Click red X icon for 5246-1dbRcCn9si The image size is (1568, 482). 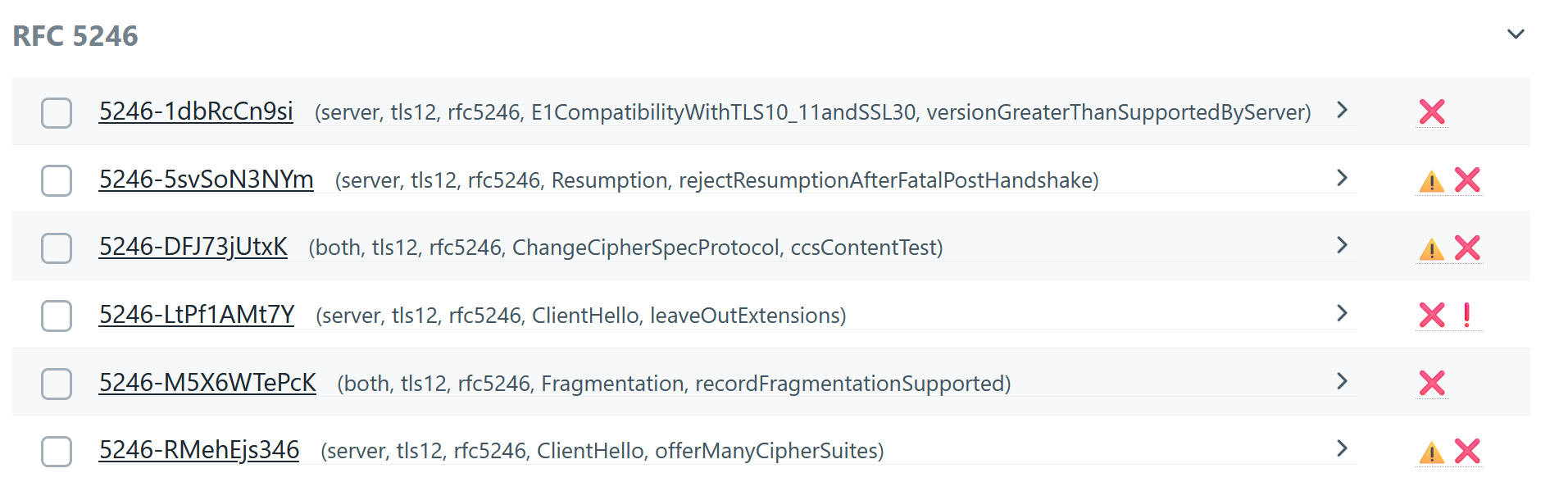coord(1432,111)
